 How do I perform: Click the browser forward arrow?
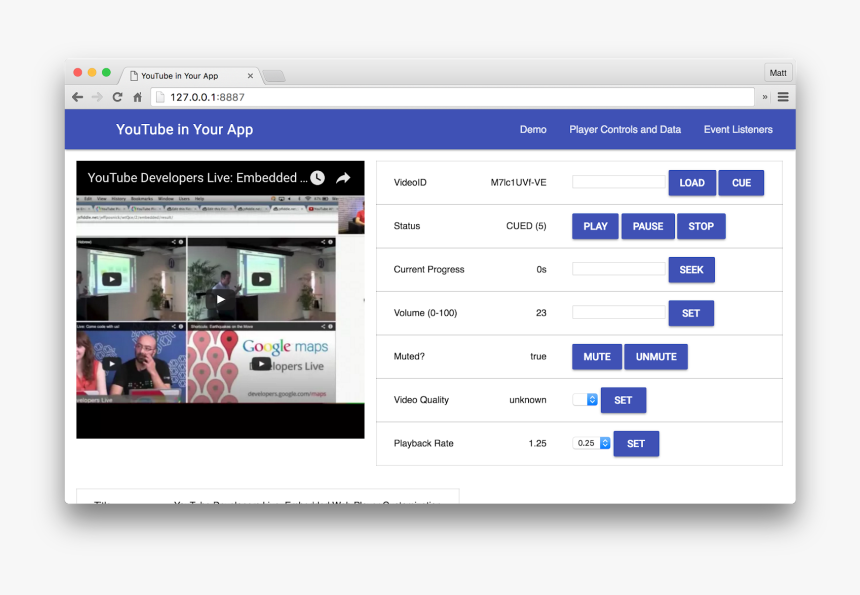(x=97, y=97)
